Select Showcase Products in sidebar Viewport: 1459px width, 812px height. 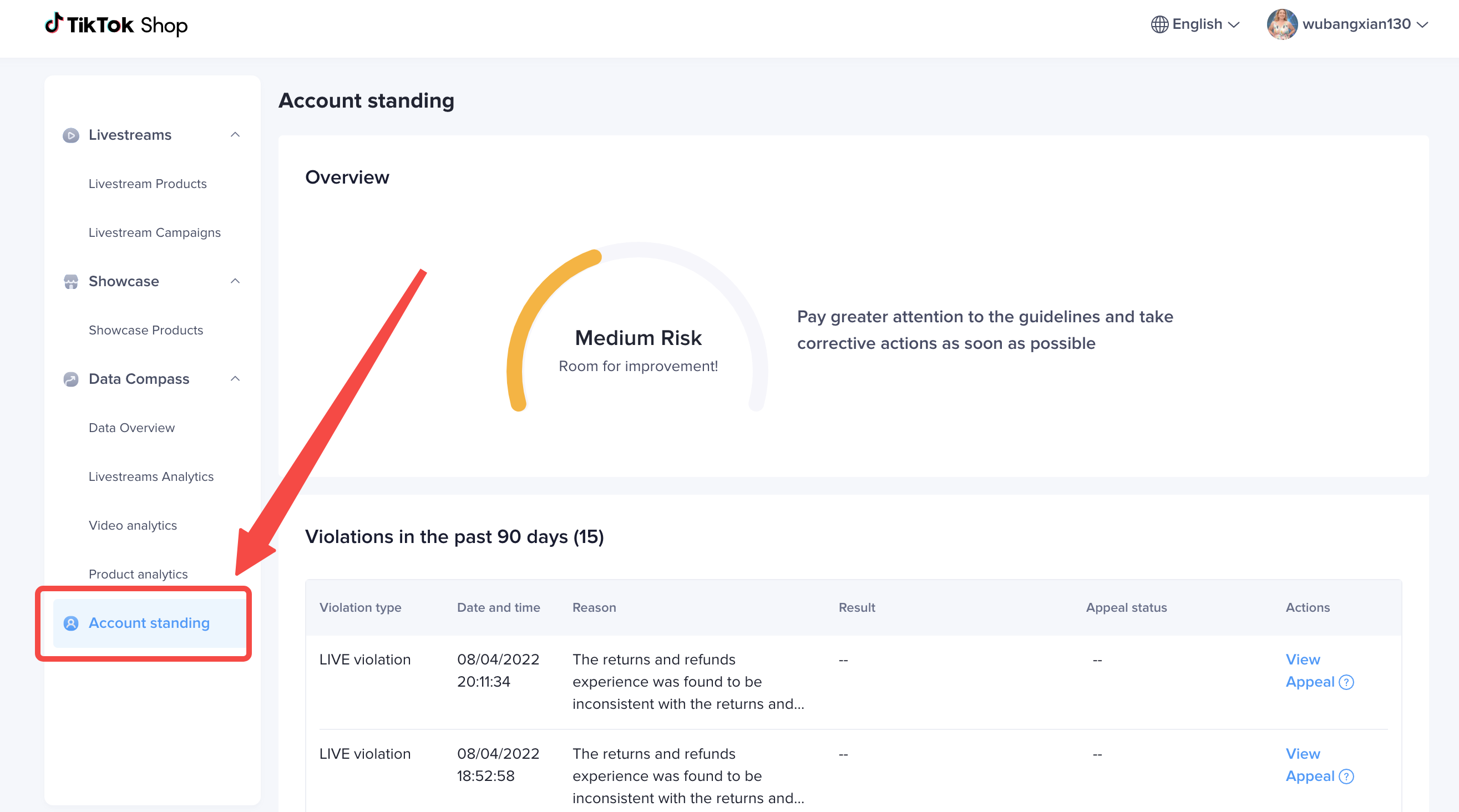click(145, 330)
